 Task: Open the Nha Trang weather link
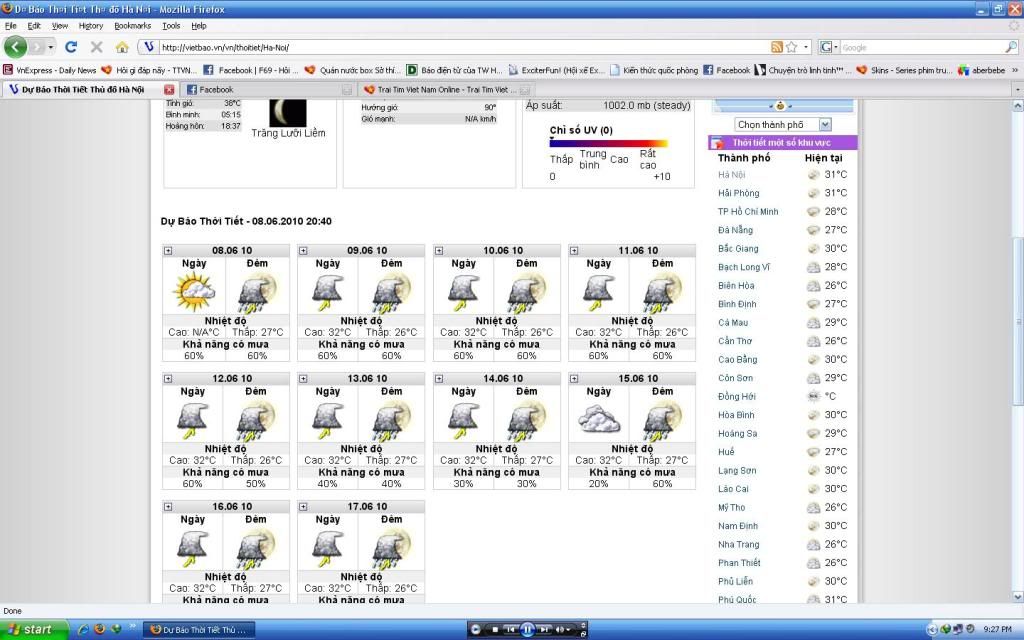coord(739,545)
